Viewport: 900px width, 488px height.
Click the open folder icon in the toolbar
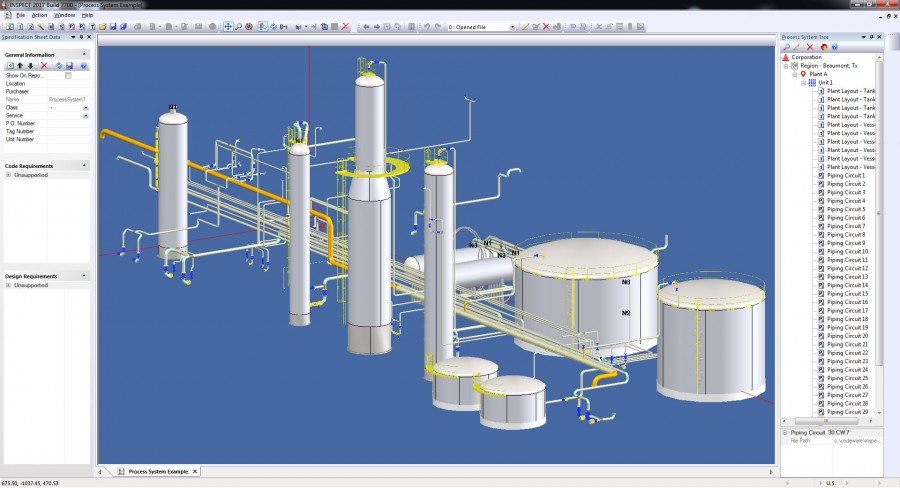[x=103, y=26]
